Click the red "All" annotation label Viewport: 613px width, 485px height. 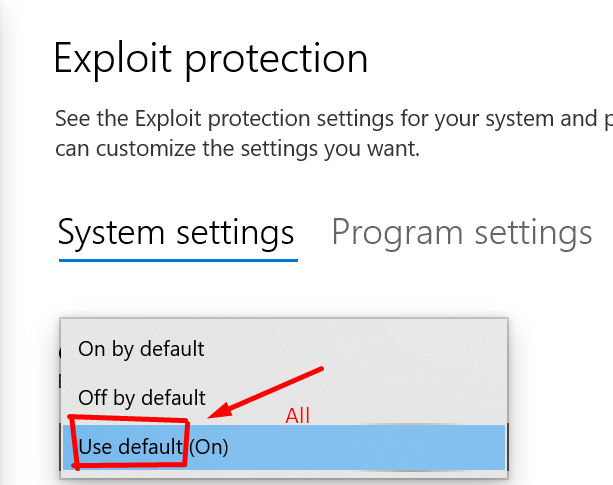(x=298, y=415)
